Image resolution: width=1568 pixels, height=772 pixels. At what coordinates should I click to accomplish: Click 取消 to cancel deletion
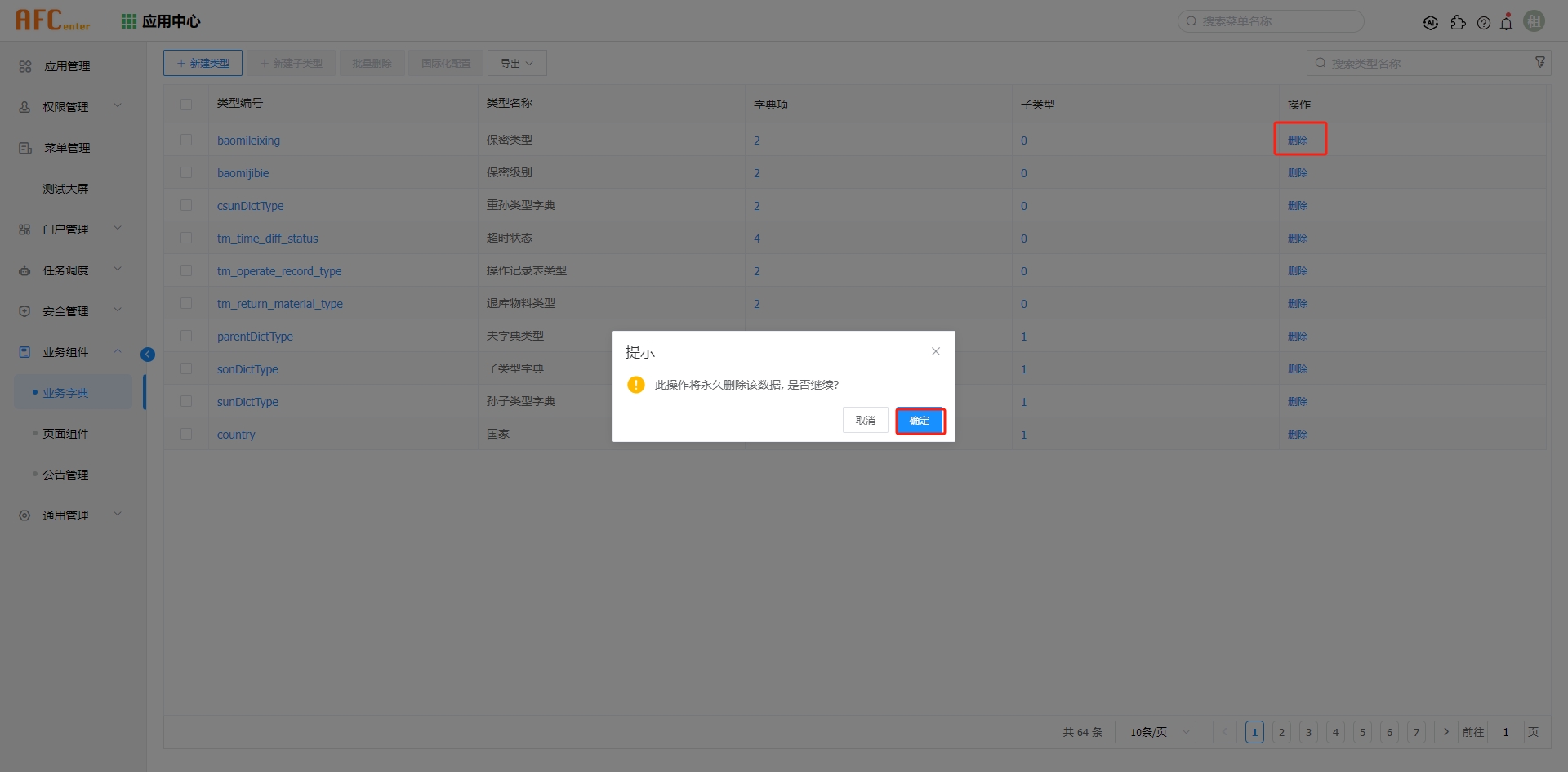(x=866, y=421)
